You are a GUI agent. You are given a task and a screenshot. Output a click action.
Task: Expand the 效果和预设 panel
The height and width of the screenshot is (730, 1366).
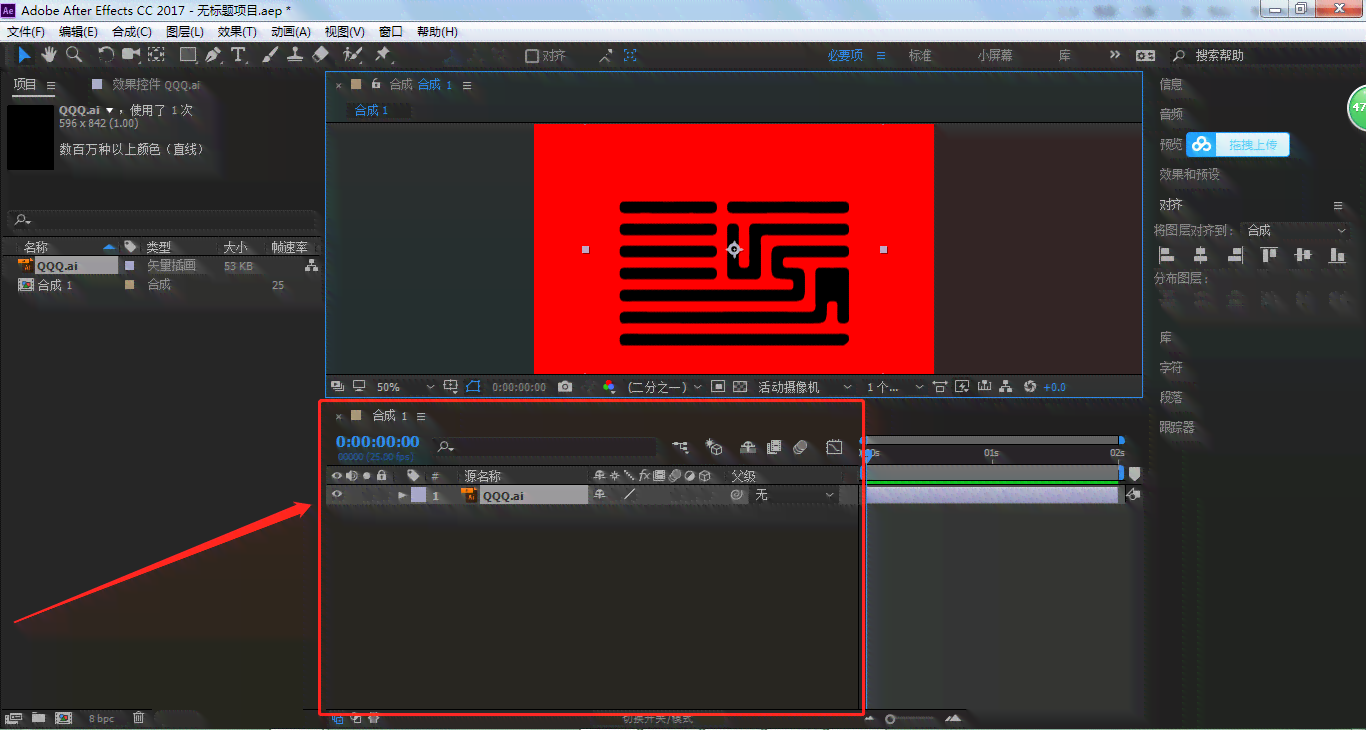click(1189, 174)
